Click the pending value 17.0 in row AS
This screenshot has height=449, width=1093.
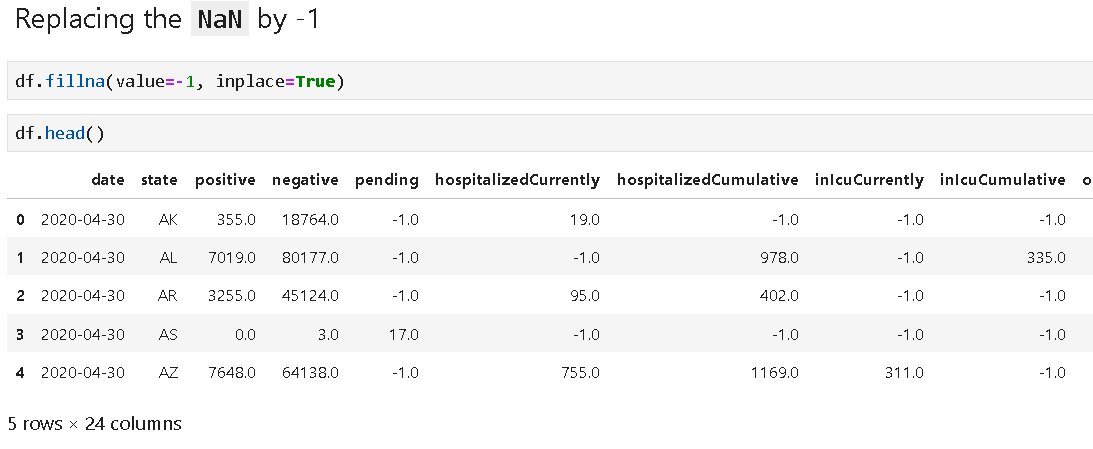click(402, 334)
